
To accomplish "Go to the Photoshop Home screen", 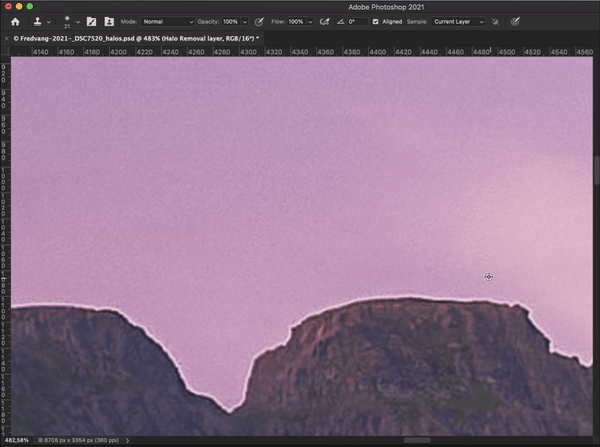I will (15, 22).
